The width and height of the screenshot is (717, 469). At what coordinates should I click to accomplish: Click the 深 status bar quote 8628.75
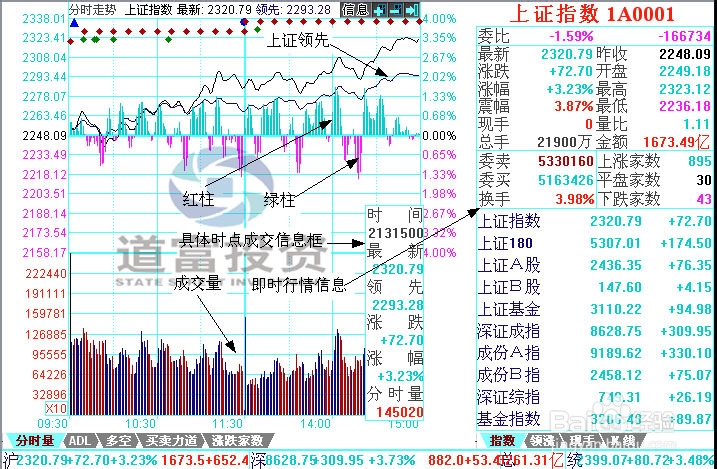click(x=291, y=459)
